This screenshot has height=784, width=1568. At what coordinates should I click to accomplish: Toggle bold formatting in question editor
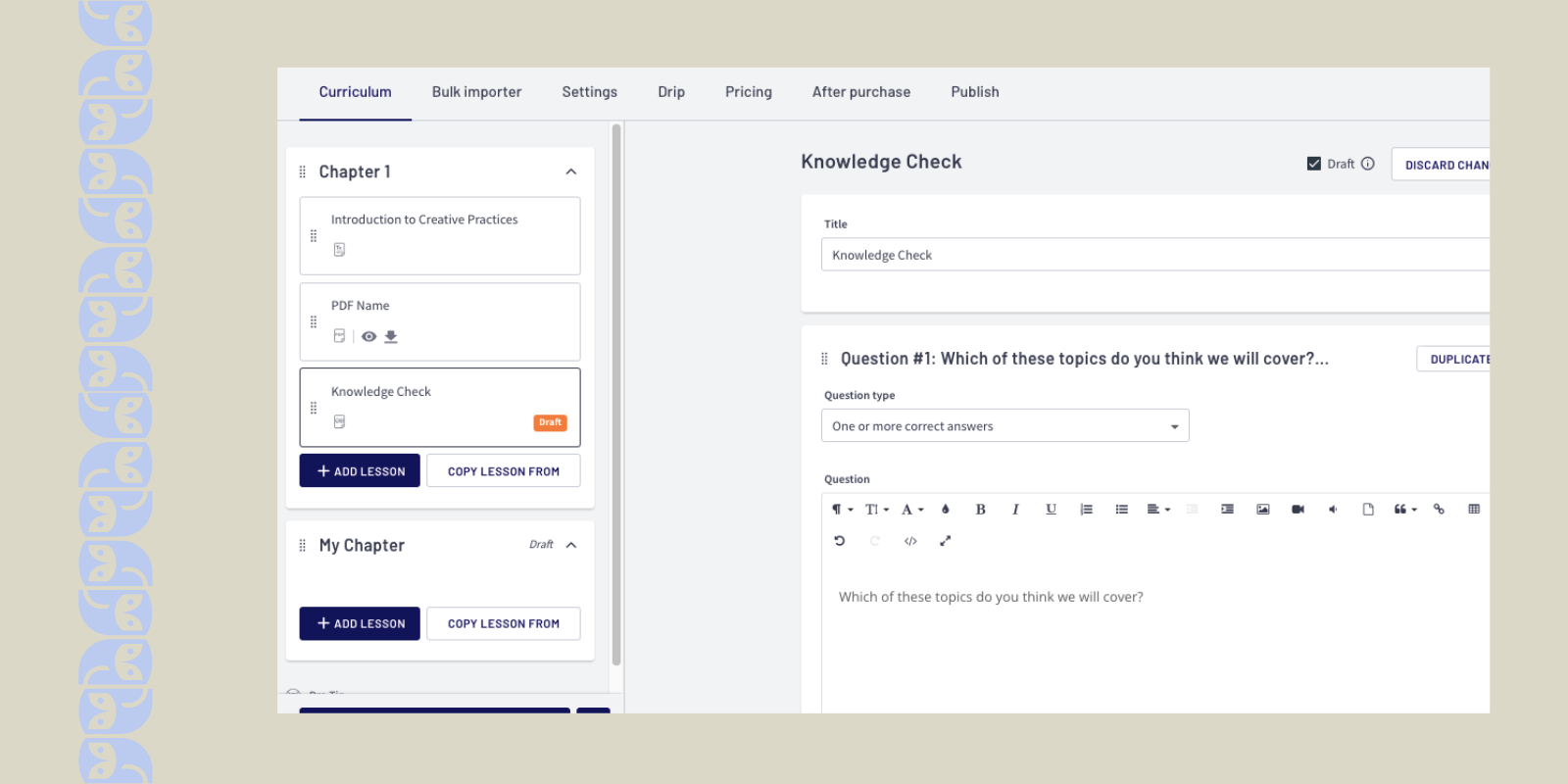click(x=980, y=510)
